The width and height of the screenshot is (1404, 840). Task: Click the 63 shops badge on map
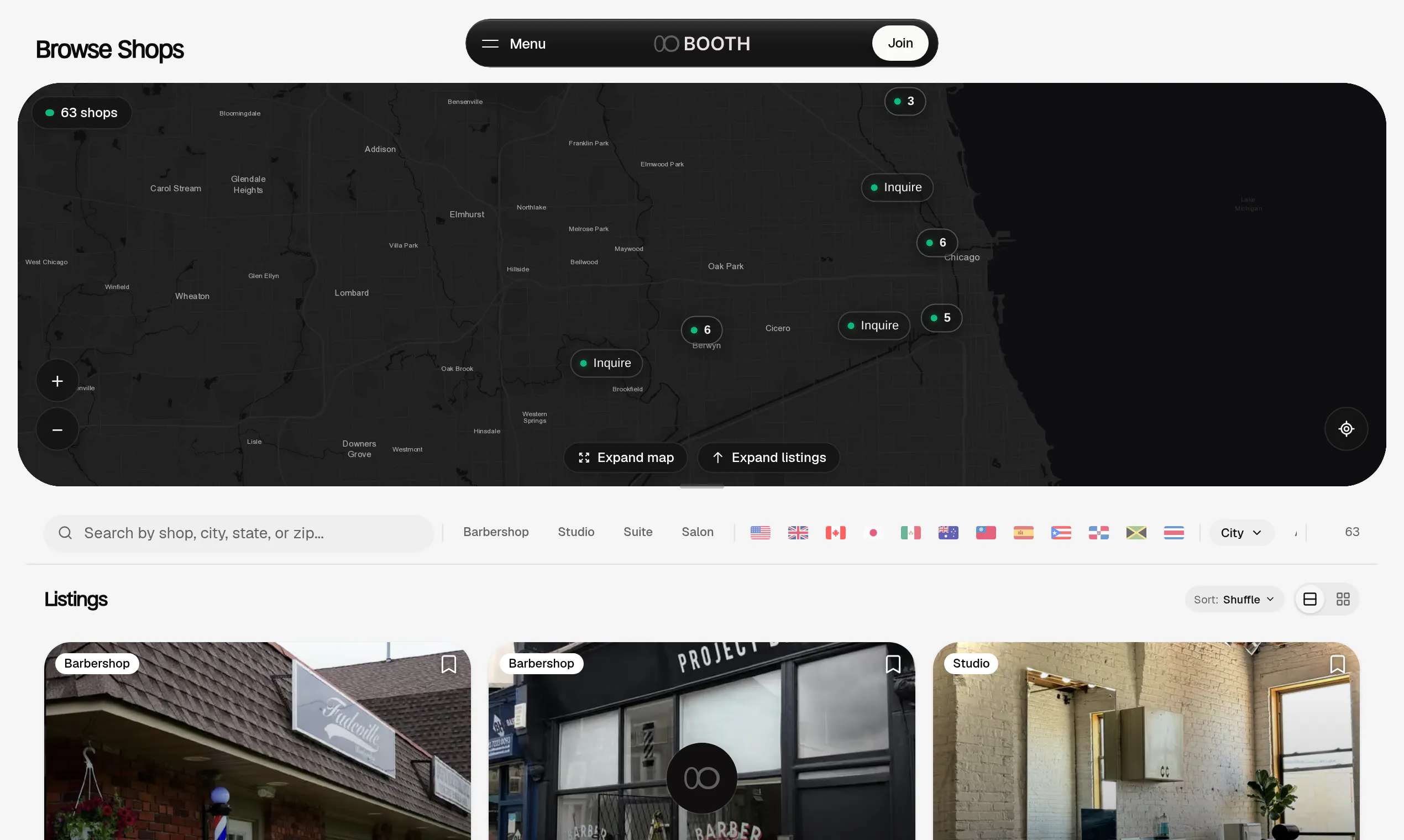(81, 113)
